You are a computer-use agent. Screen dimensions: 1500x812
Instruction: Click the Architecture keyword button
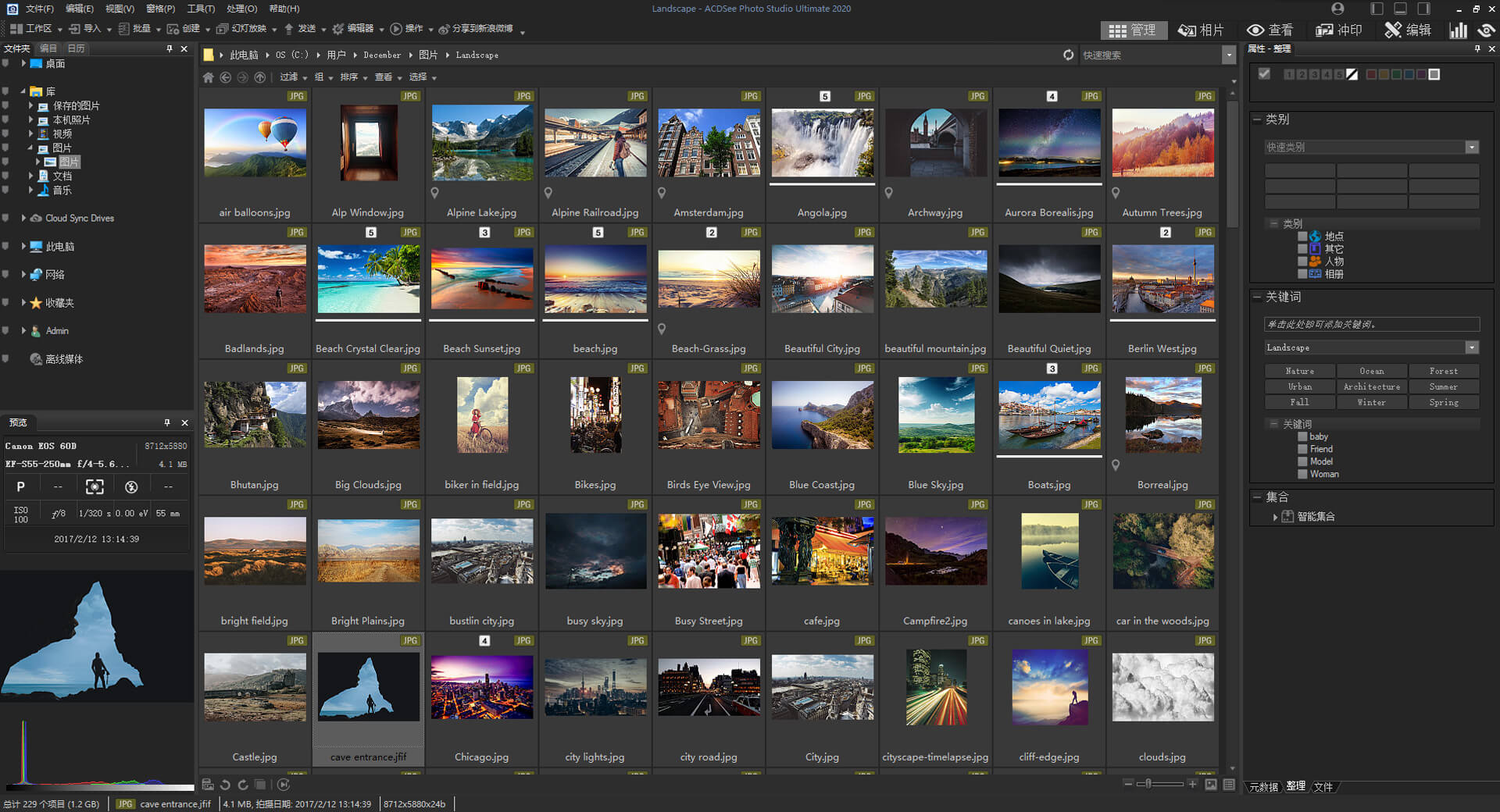point(1372,386)
